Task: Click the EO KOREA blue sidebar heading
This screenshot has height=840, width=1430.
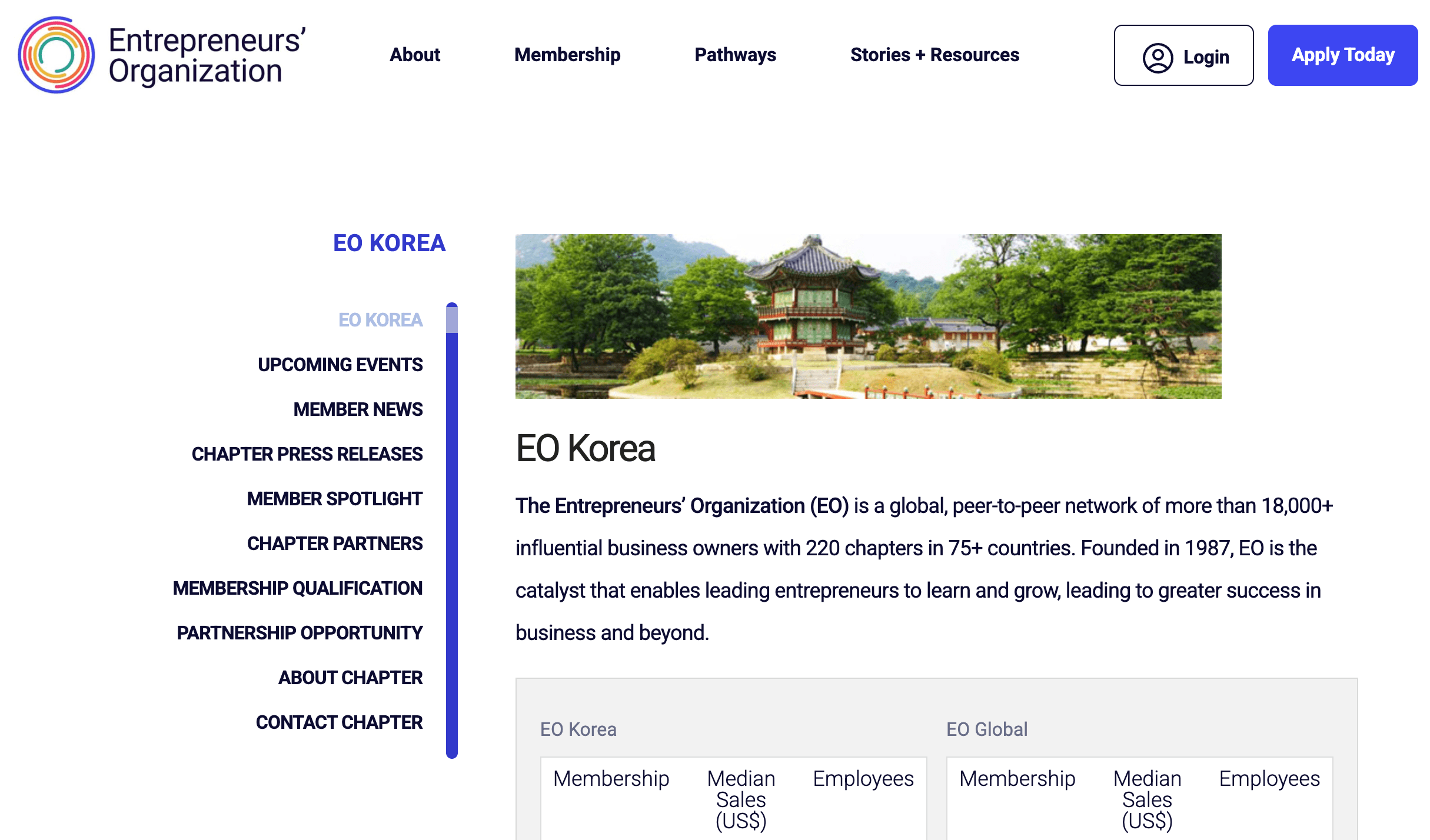Action: [390, 243]
